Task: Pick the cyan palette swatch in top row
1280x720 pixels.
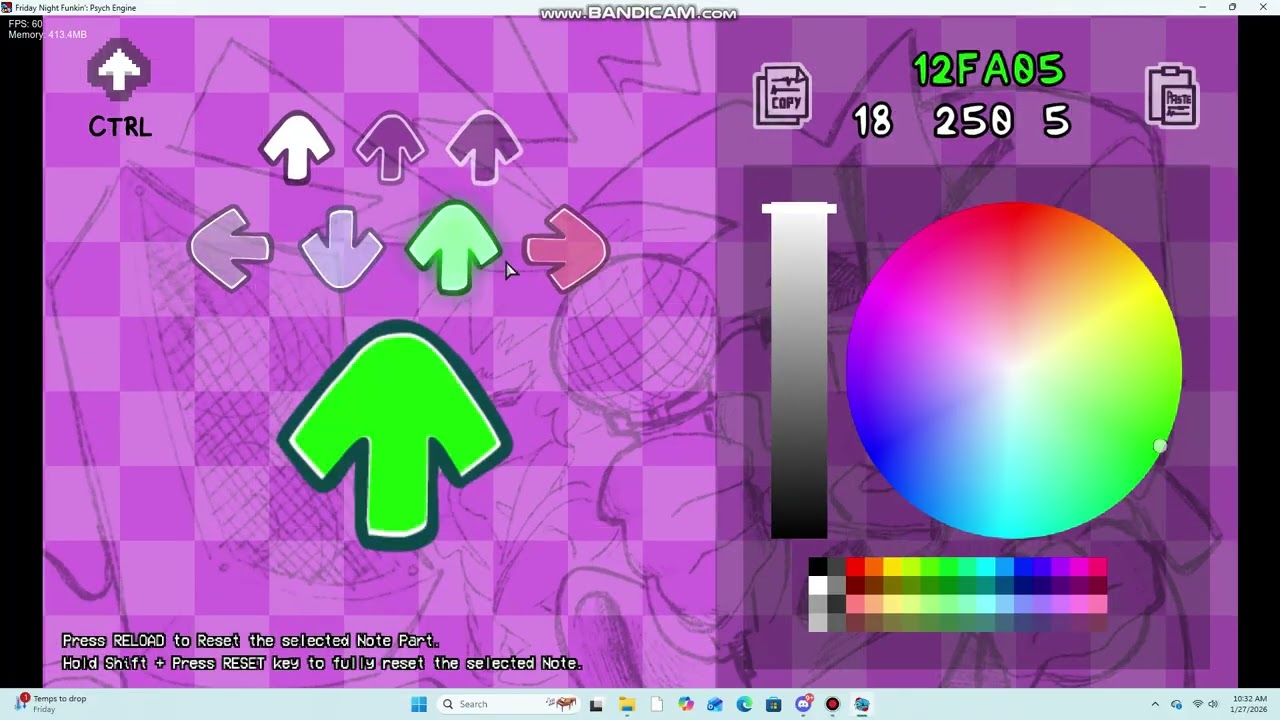Action: 986,566
